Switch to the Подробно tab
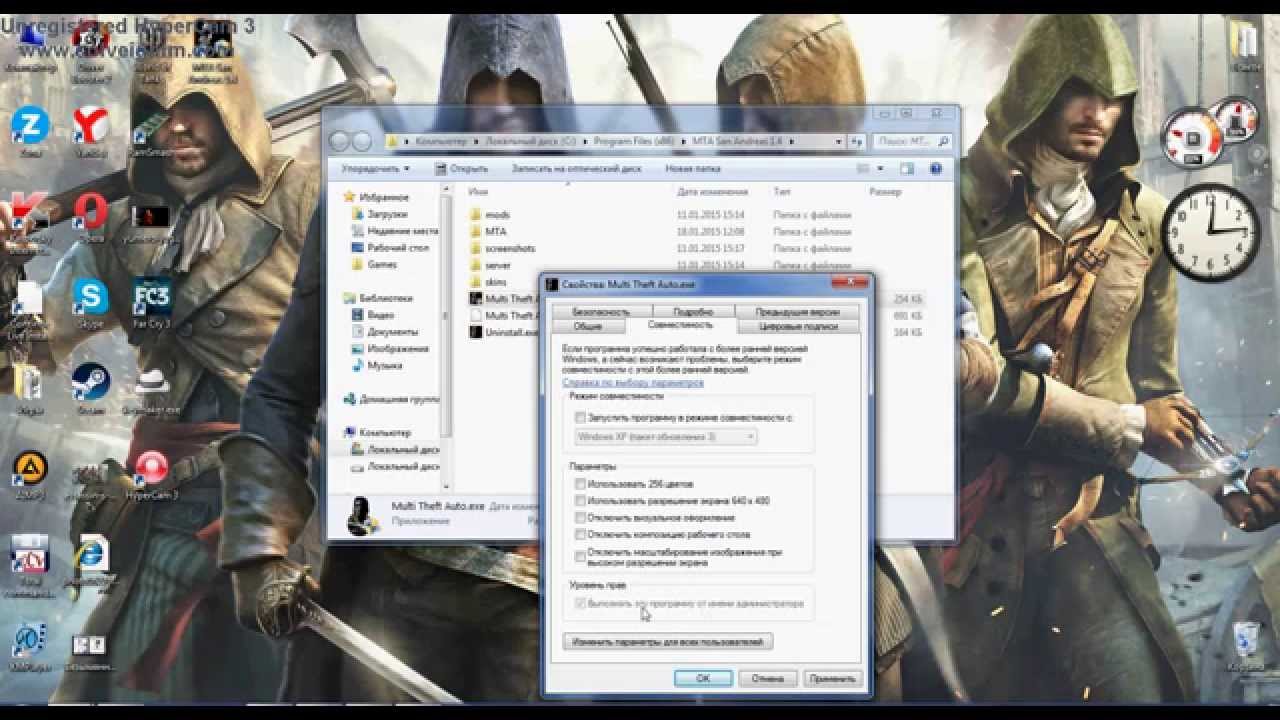The image size is (1280, 720). pos(693,312)
